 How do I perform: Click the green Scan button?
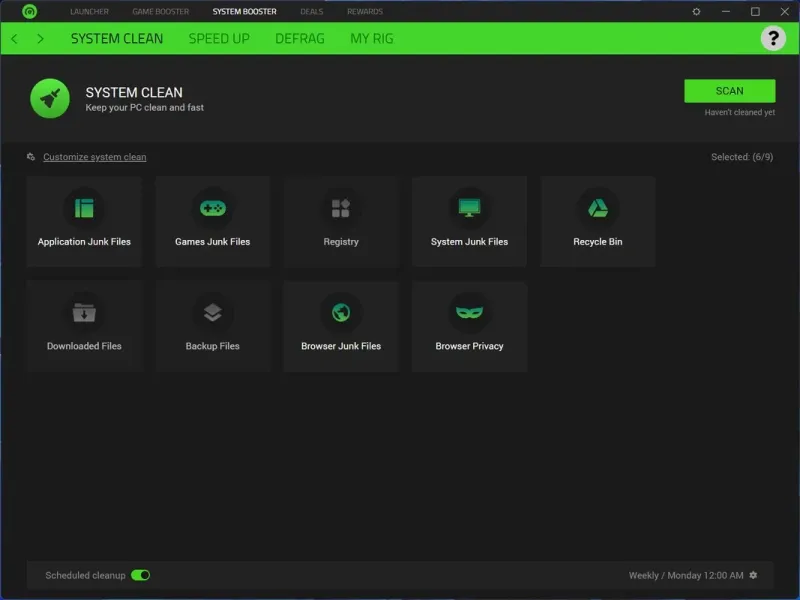click(729, 91)
